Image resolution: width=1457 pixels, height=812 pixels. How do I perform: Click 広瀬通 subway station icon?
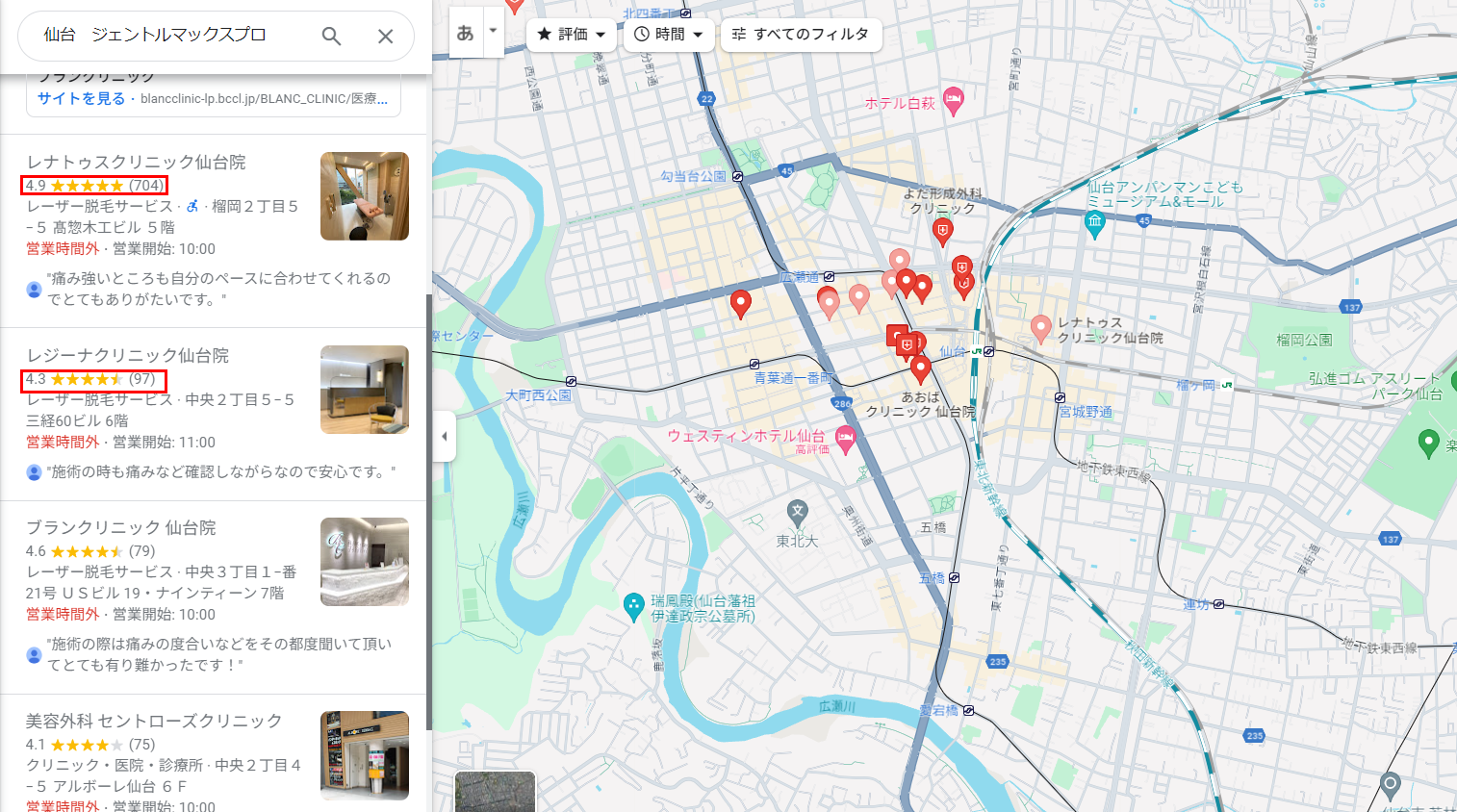[829, 277]
